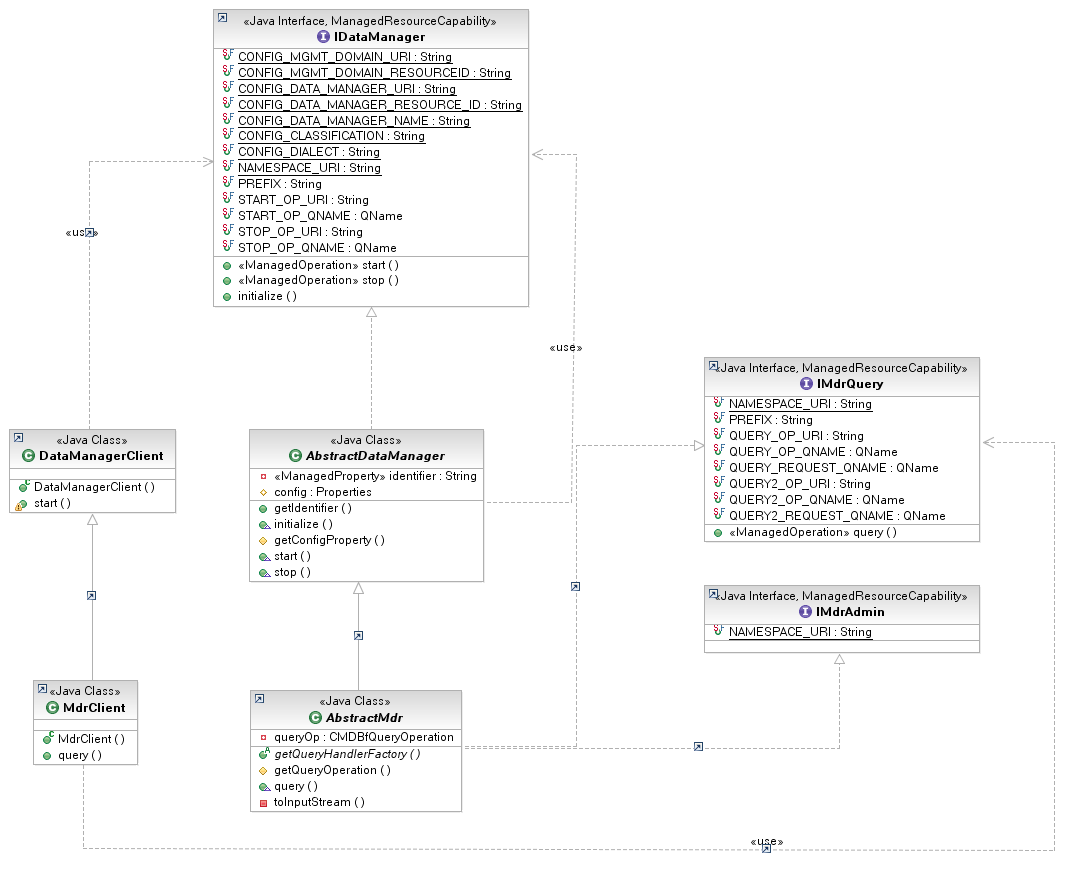
Task: Select the queryOp : CMDBfQueryOperation attribute
Action: pos(363,737)
